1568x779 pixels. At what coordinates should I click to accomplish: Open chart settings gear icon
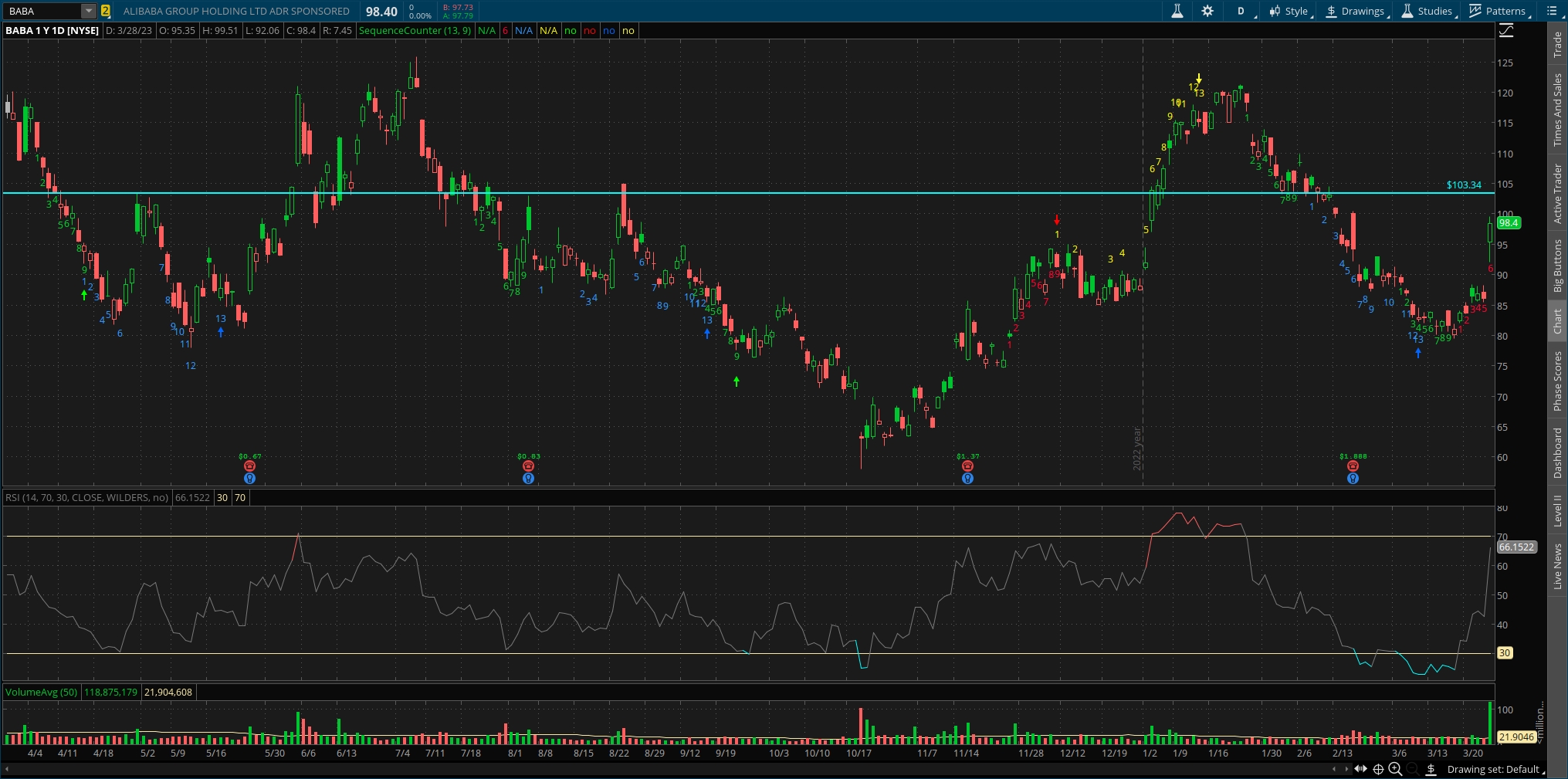1207,11
